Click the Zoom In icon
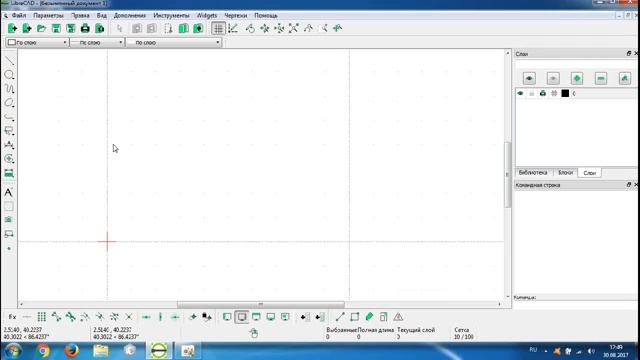The width and height of the screenshot is (640, 360). [x=265, y=28]
